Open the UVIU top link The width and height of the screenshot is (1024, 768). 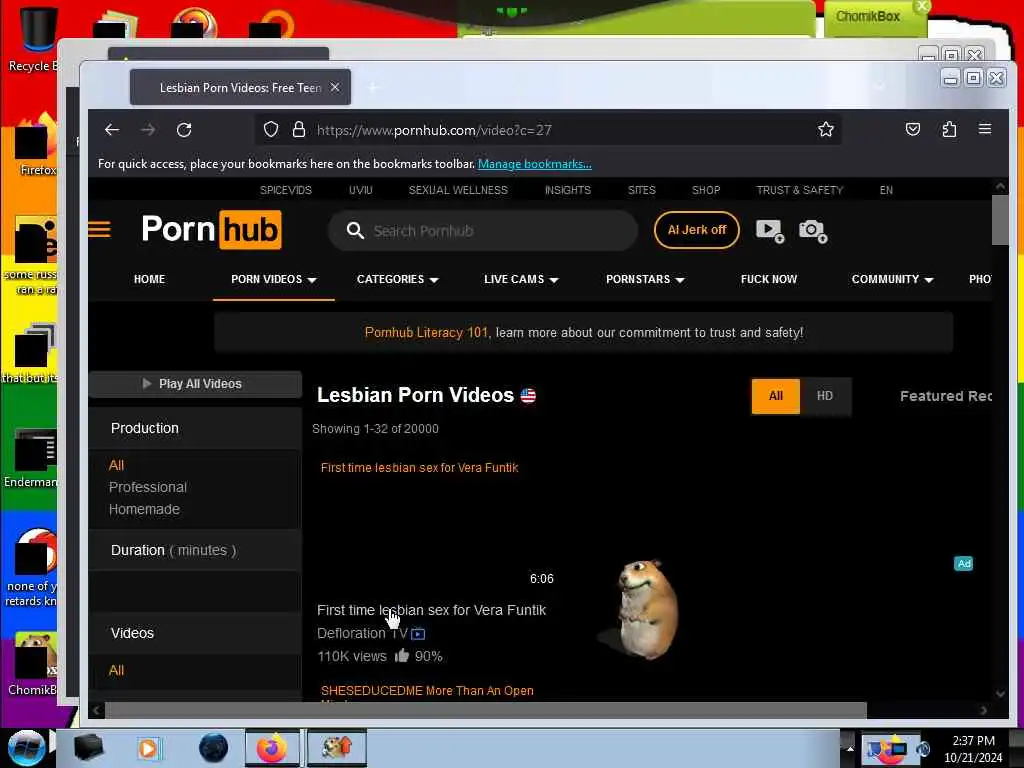[360, 190]
